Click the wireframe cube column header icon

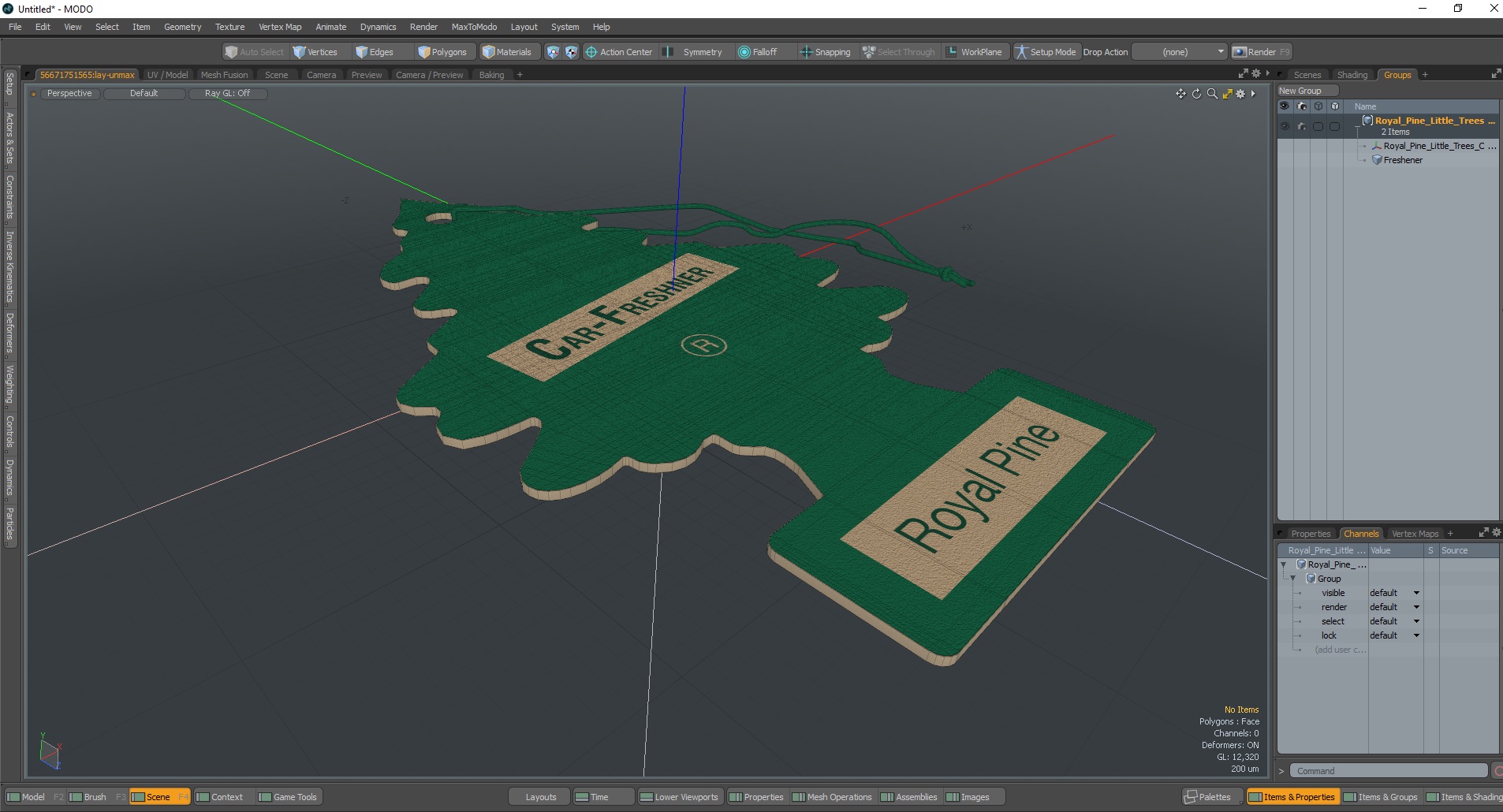pyautogui.click(x=1318, y=106)
